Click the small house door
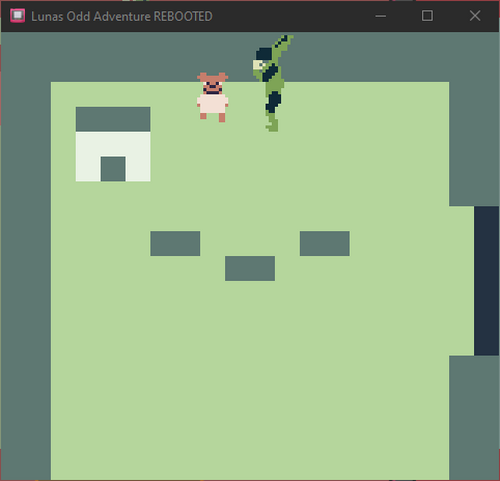Viewport: 500px width, 481px height. pyautogui.click(x=113, y=169)
